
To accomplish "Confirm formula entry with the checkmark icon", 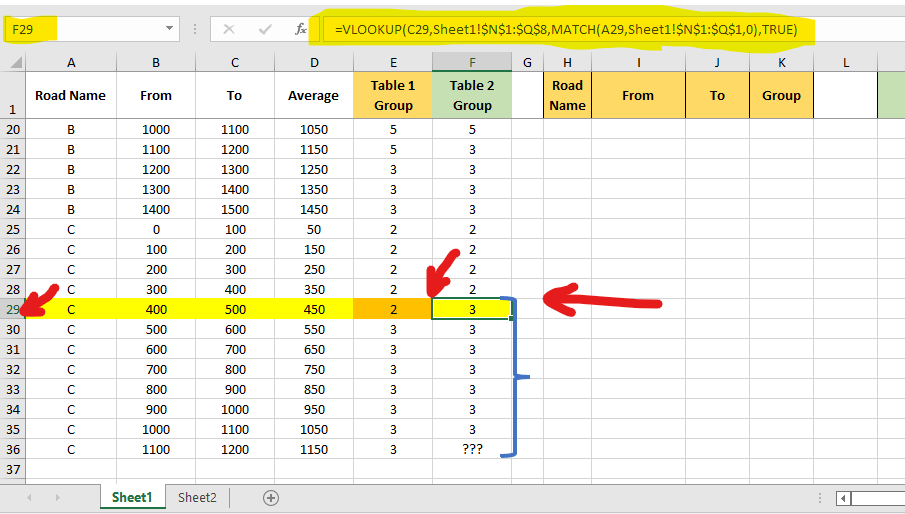I will coord(265,29).
